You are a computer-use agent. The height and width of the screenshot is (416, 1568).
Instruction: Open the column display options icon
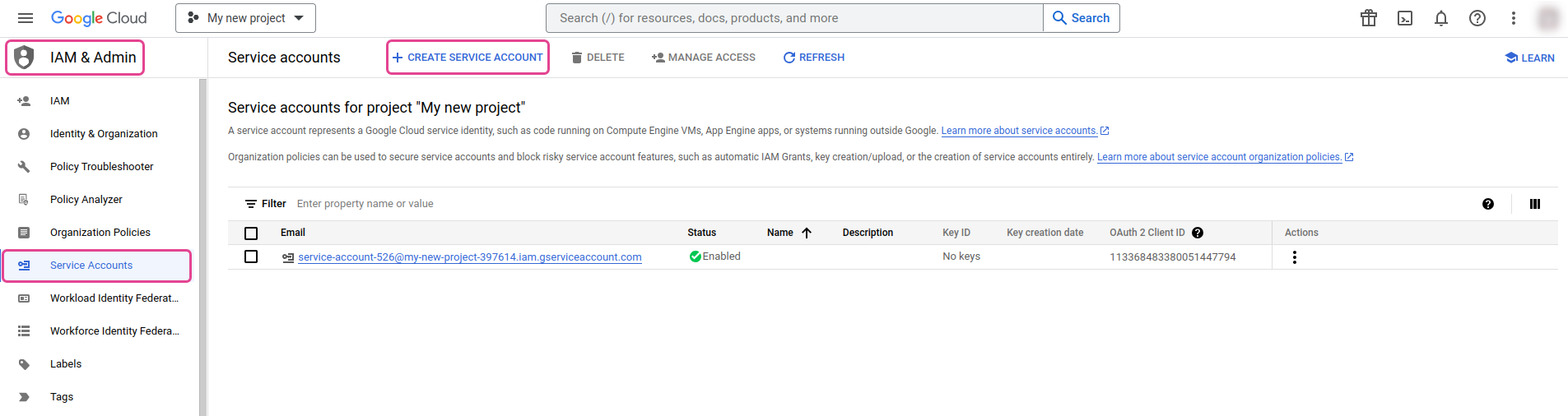point(1535,204)
